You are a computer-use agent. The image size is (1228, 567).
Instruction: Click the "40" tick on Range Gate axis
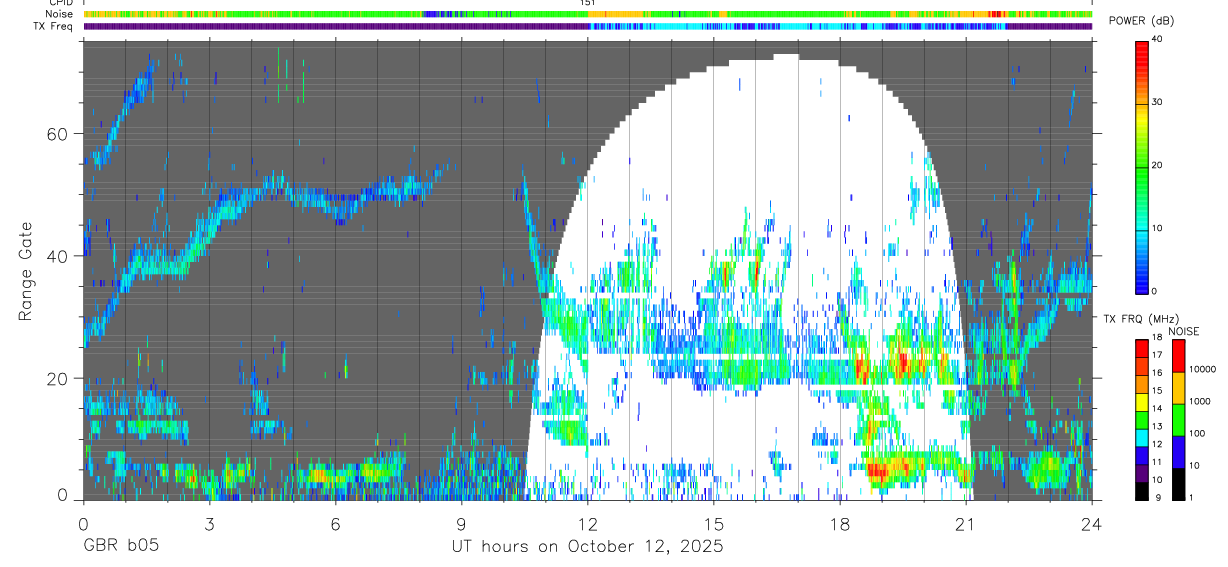click(59, 257)
